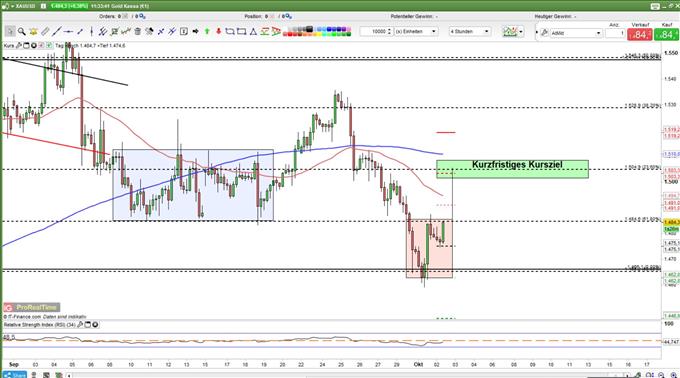Click Orders search magnifier icon
The height and width of the screenshot is (378, 680).
[142, 16]
